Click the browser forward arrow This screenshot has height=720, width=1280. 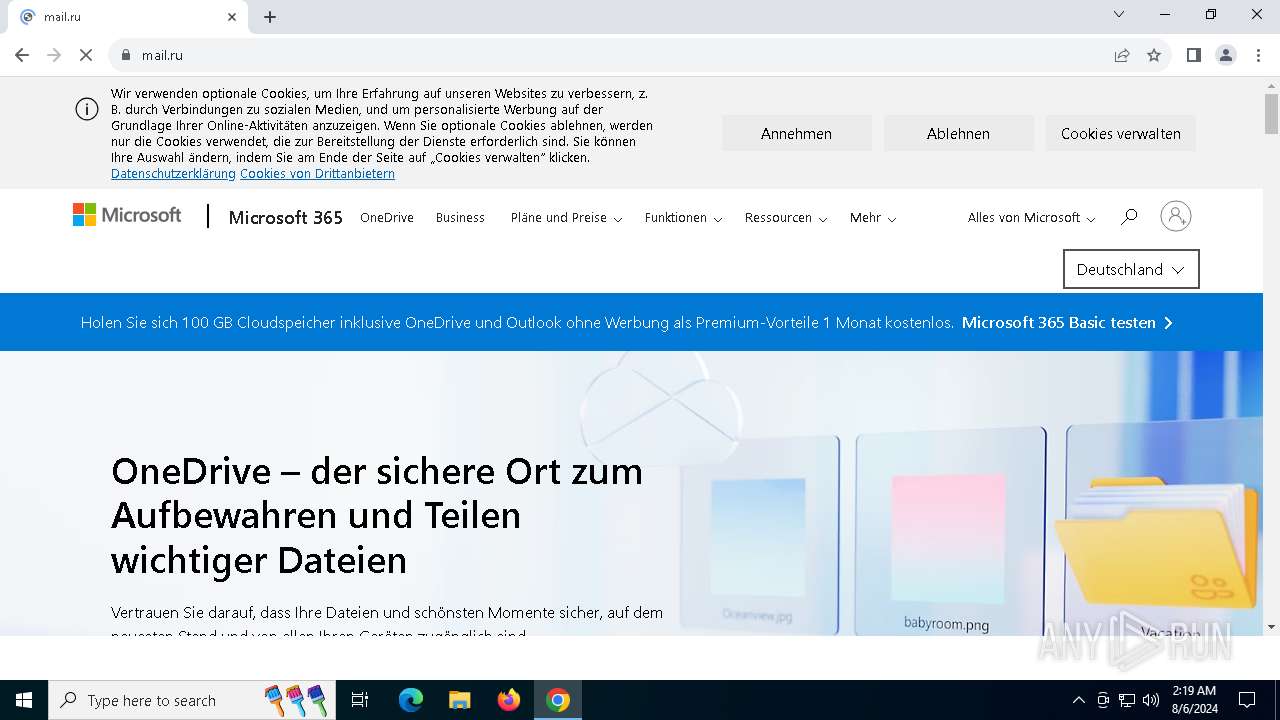click(x=54, y=55)
